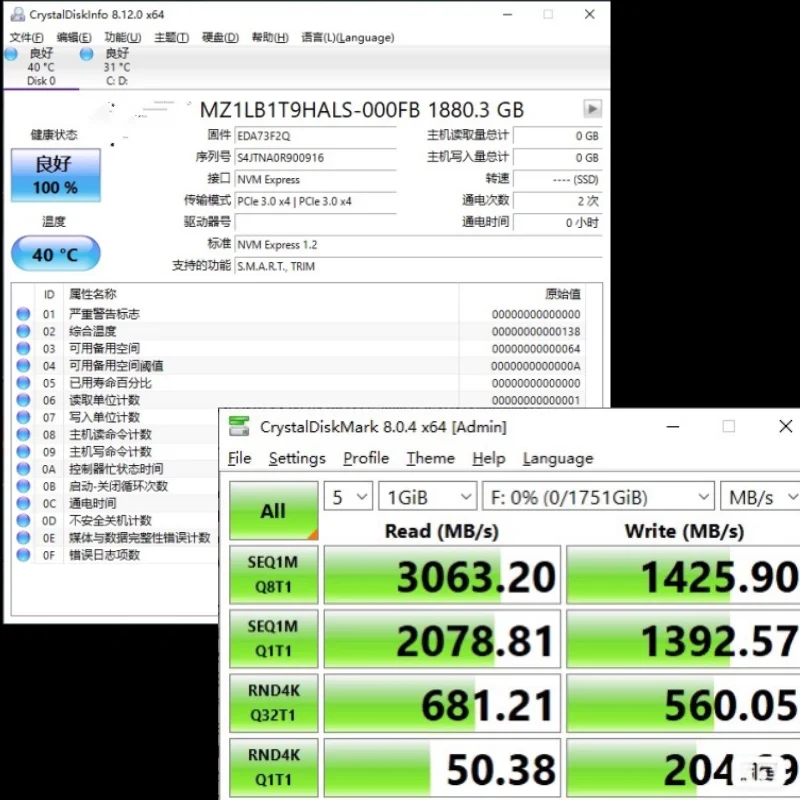
Task: Click the 40°C temperature indicator
Action: [55, 254]
